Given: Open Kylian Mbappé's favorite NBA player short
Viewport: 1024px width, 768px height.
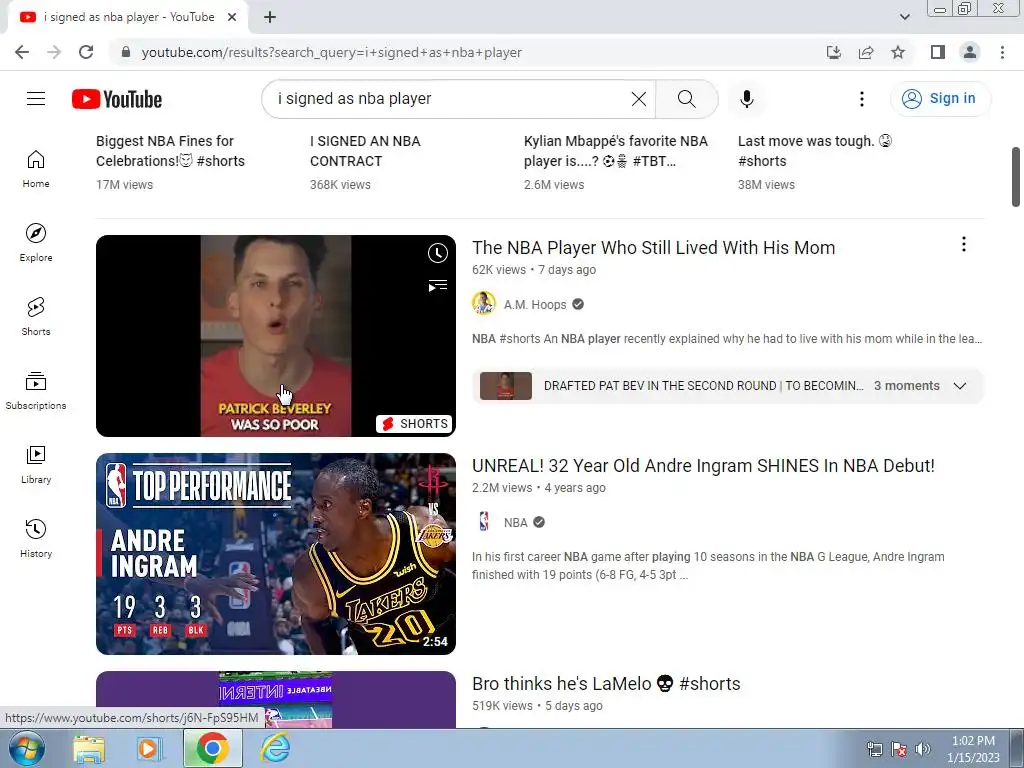Looking at the screenshot, I should (x=615, y=151).
